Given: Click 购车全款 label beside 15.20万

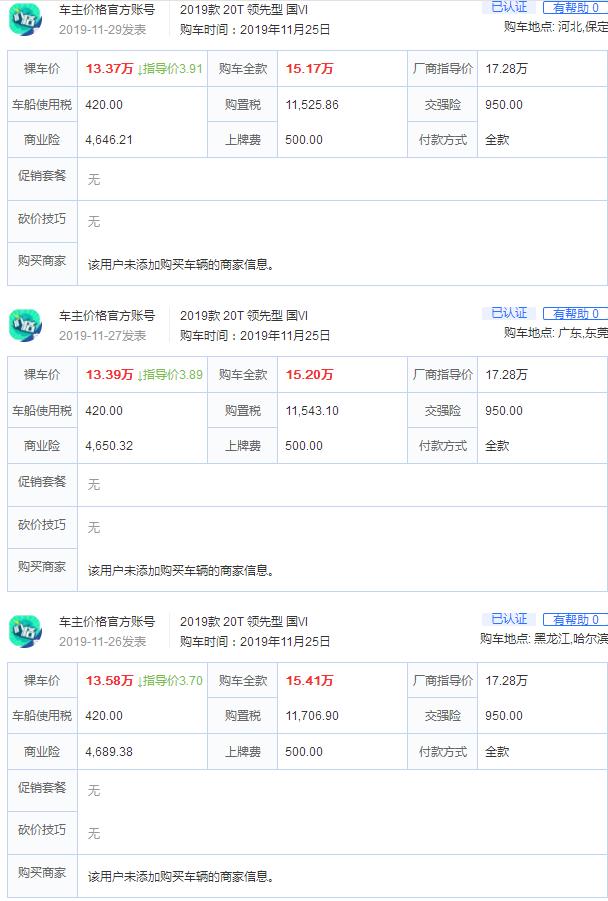Looking at the screenshot, I should (243, 375).
